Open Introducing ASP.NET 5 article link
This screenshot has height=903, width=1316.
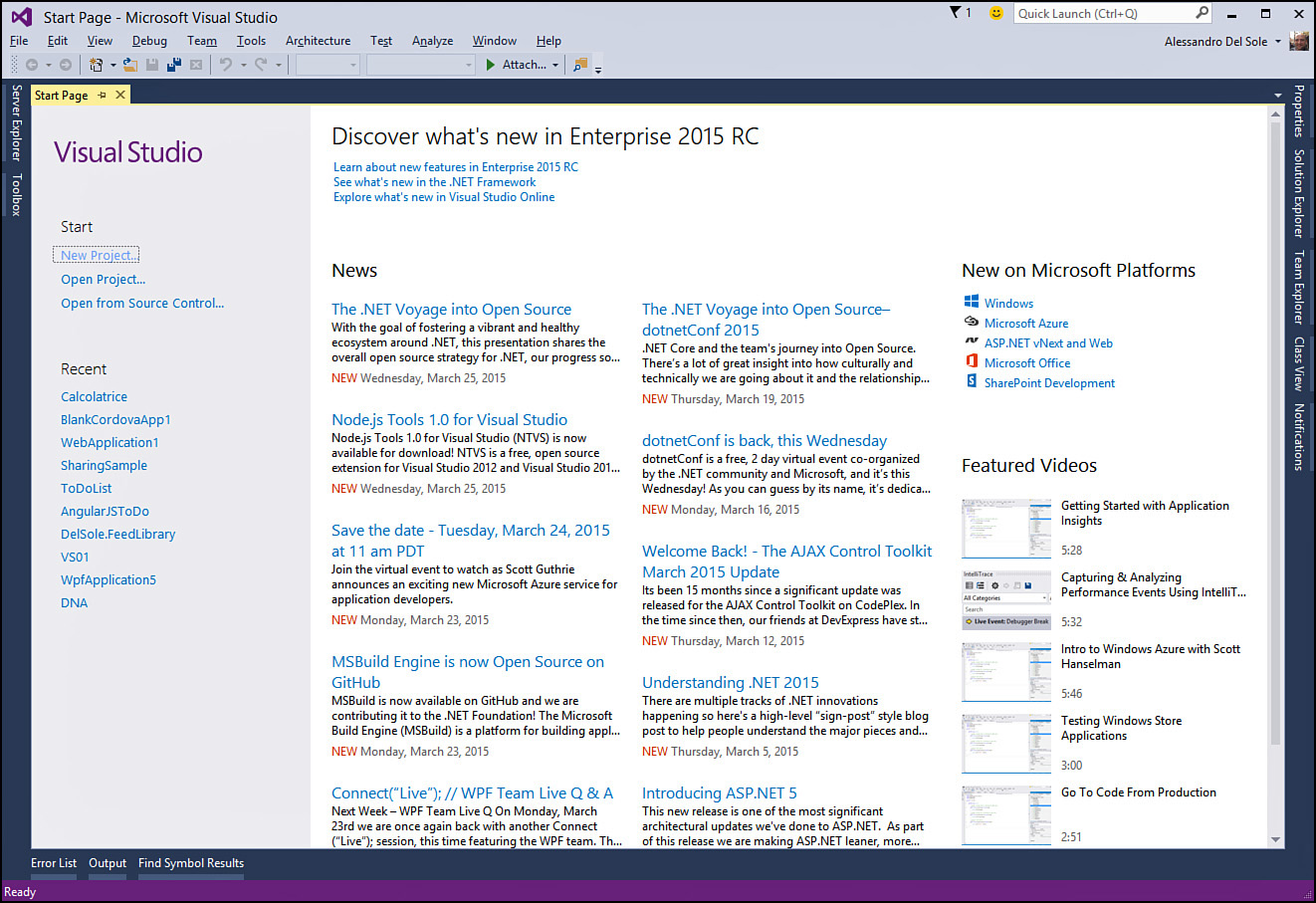[719, 793]
